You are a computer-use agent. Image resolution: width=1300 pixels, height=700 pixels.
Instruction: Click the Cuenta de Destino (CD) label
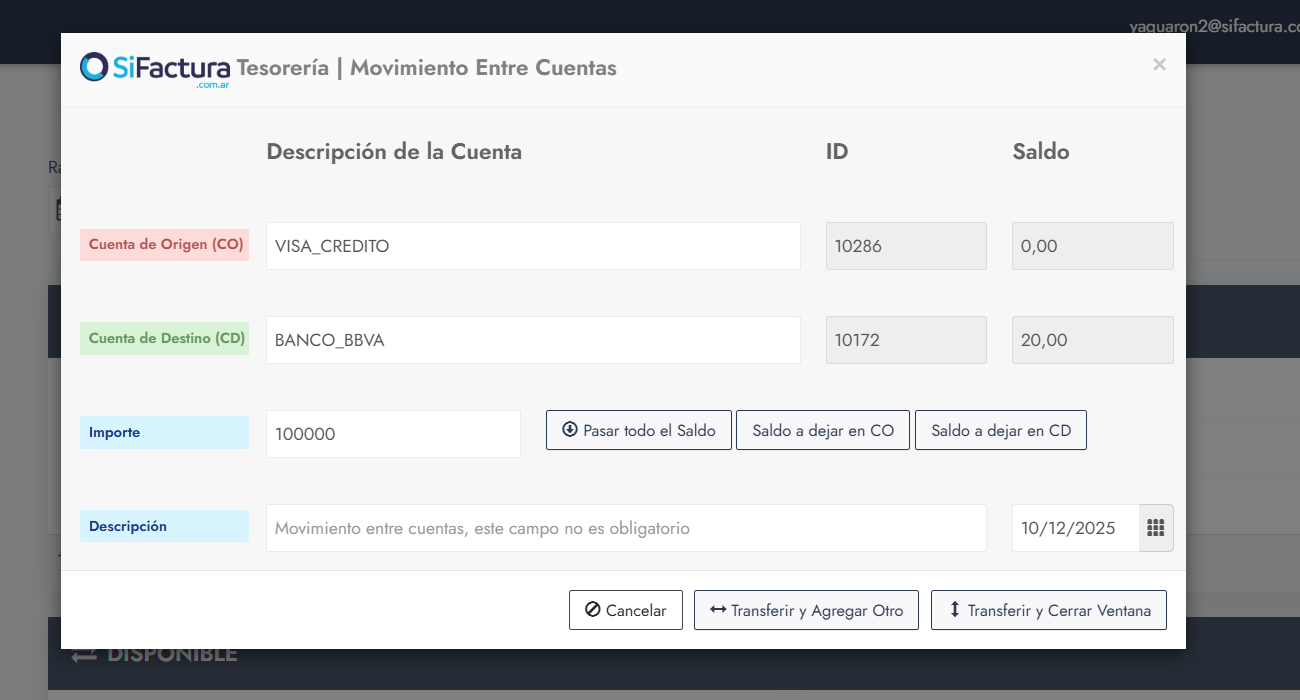(165, 339)
